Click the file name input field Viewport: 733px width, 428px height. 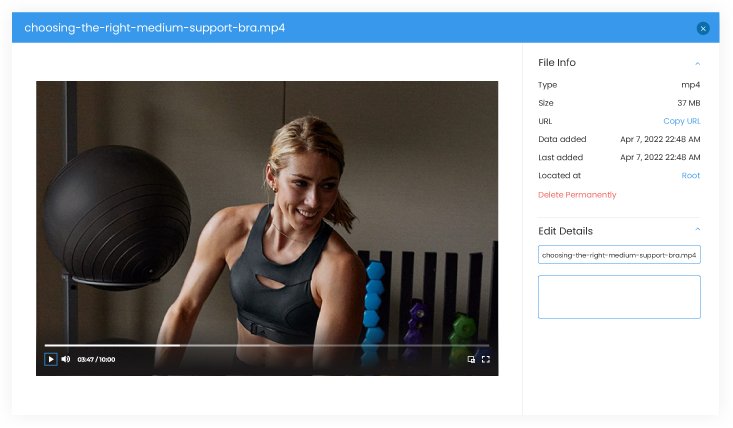coord(619,255)
